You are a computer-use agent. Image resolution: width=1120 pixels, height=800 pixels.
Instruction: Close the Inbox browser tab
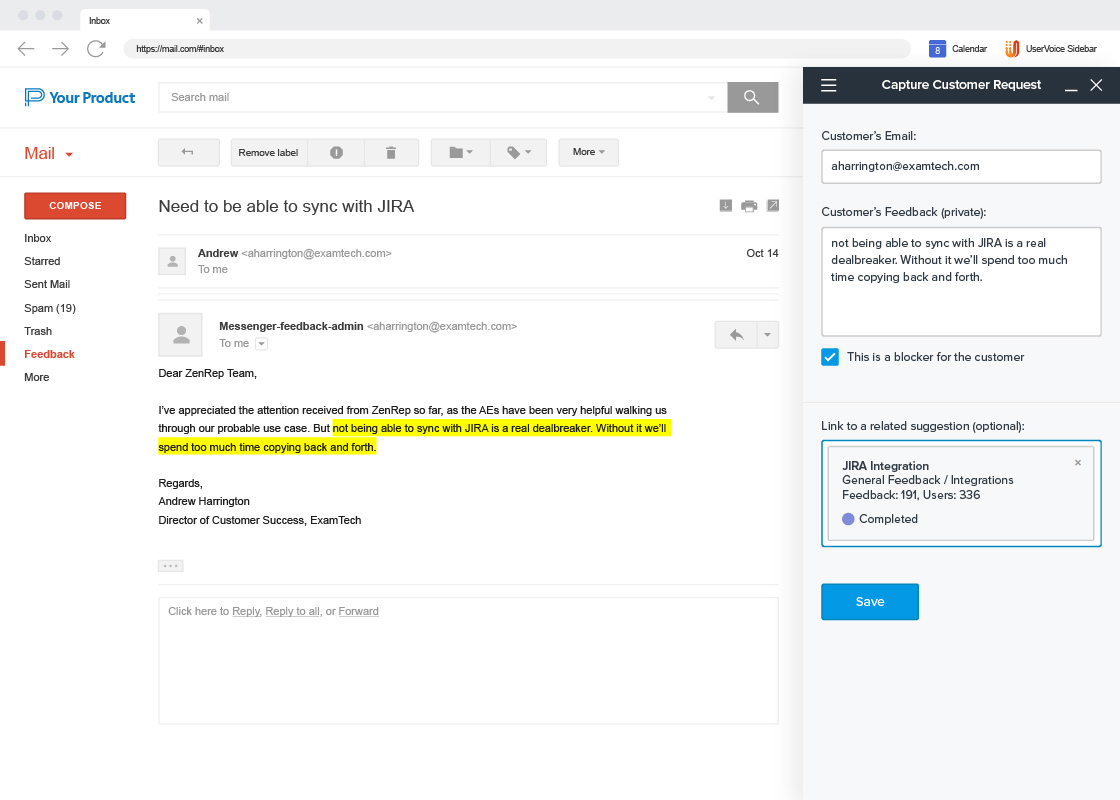199,21
